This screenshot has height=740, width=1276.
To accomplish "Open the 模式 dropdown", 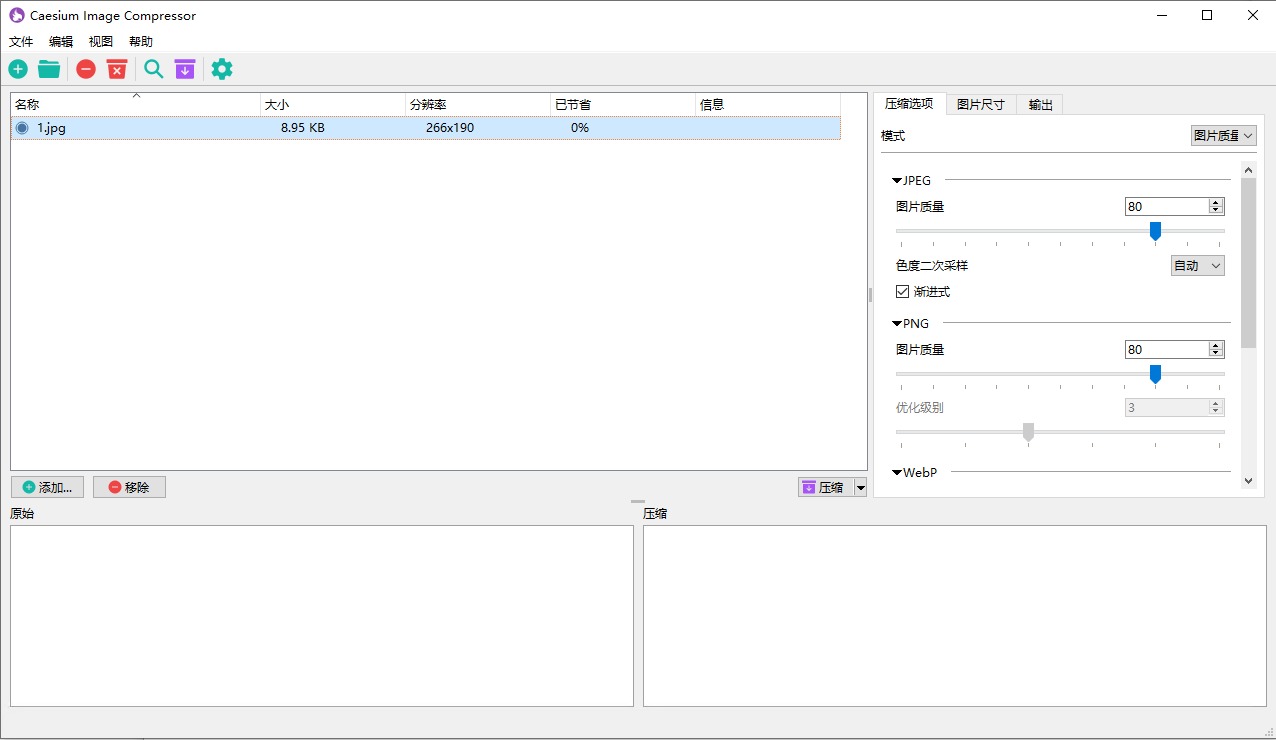I will [x=1223, y=136].
